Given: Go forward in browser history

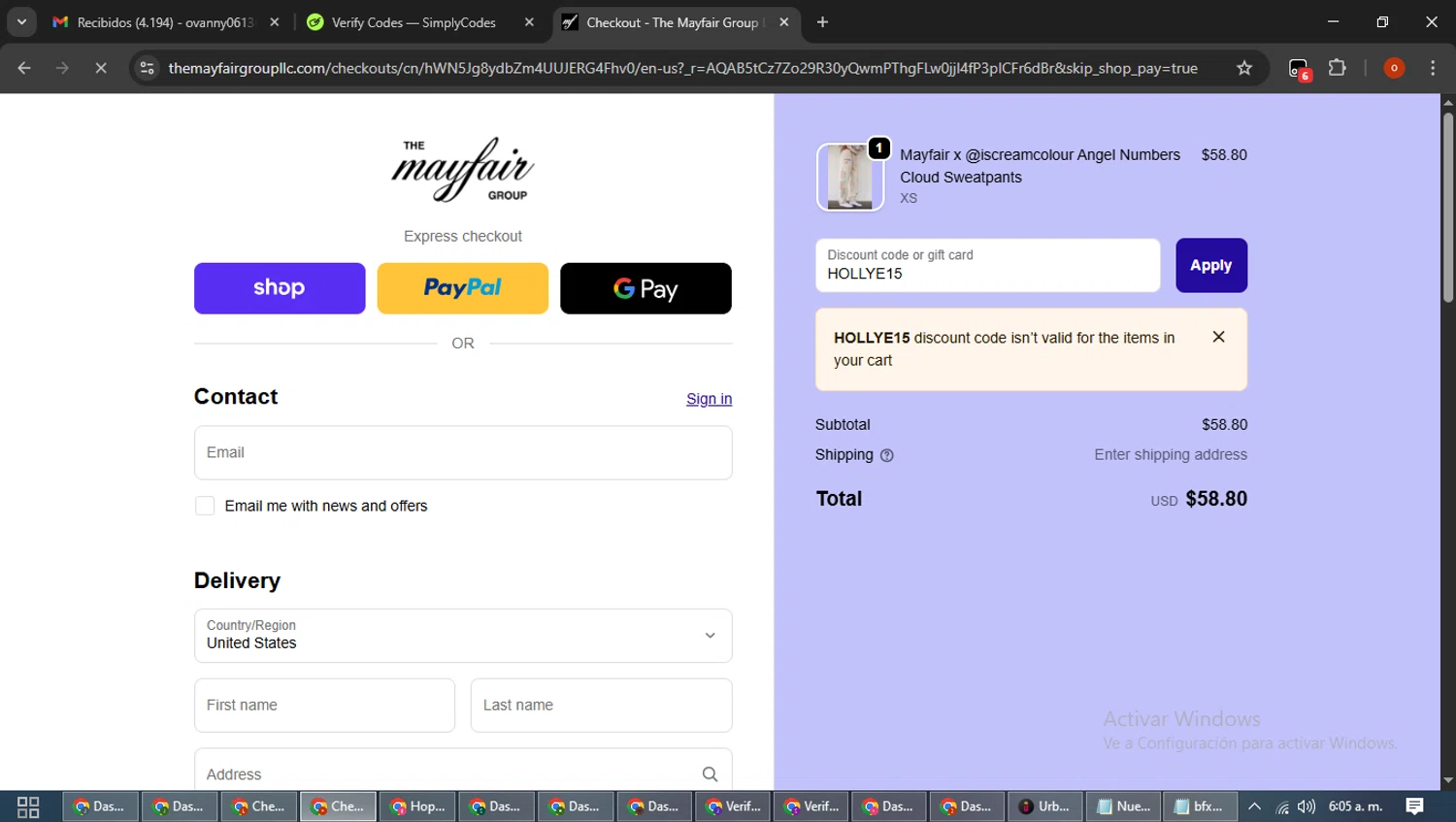Looking at the screenshot, I should pos(62,68).
